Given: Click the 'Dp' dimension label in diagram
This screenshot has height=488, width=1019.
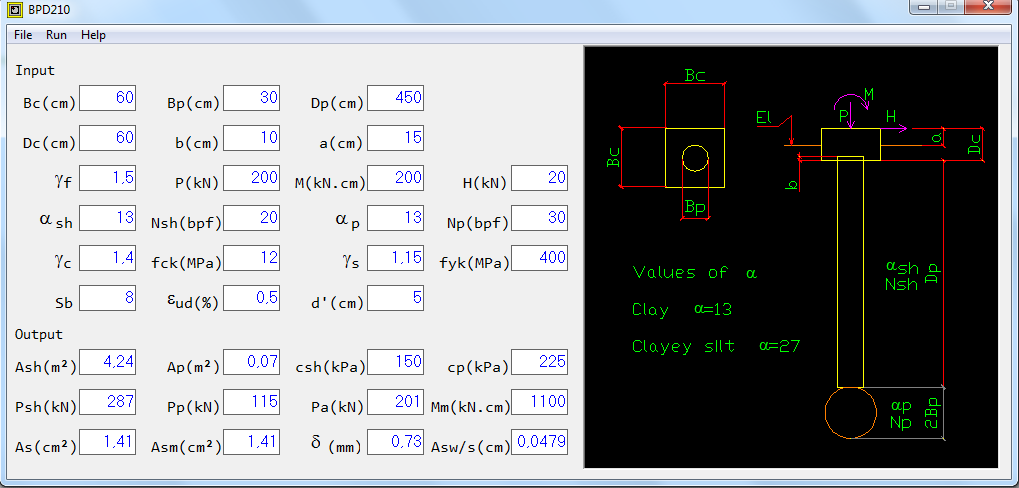Looking at the screenshot, I should (933, 273).
